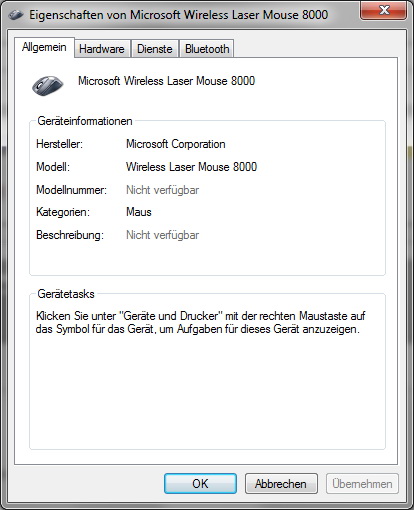Open the Dienste tab
Screen dimensions: 414x510
pos(155,49)
